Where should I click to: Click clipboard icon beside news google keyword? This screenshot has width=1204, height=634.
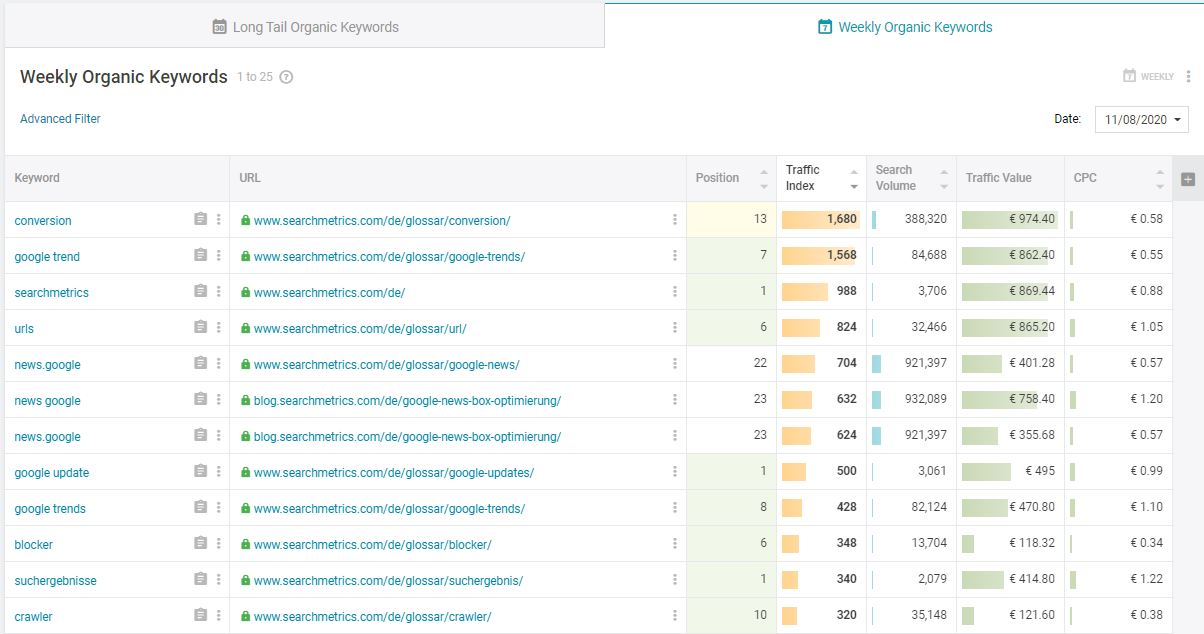tap(200, 400)
